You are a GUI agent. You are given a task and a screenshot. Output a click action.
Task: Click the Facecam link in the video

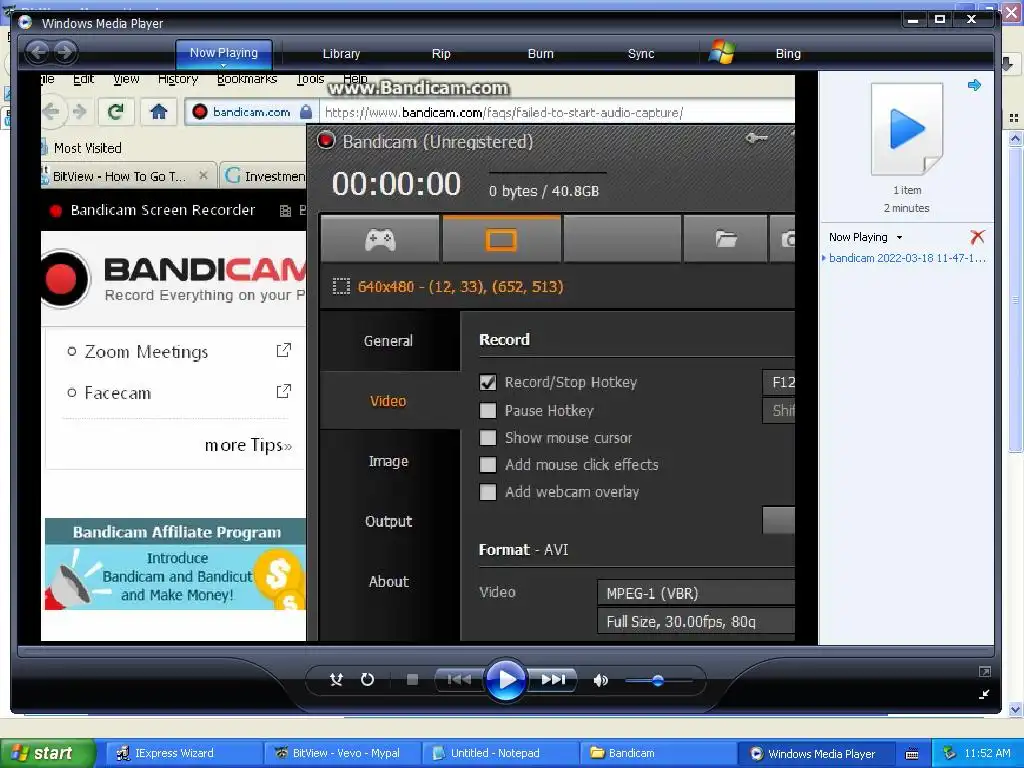point(118,392)
